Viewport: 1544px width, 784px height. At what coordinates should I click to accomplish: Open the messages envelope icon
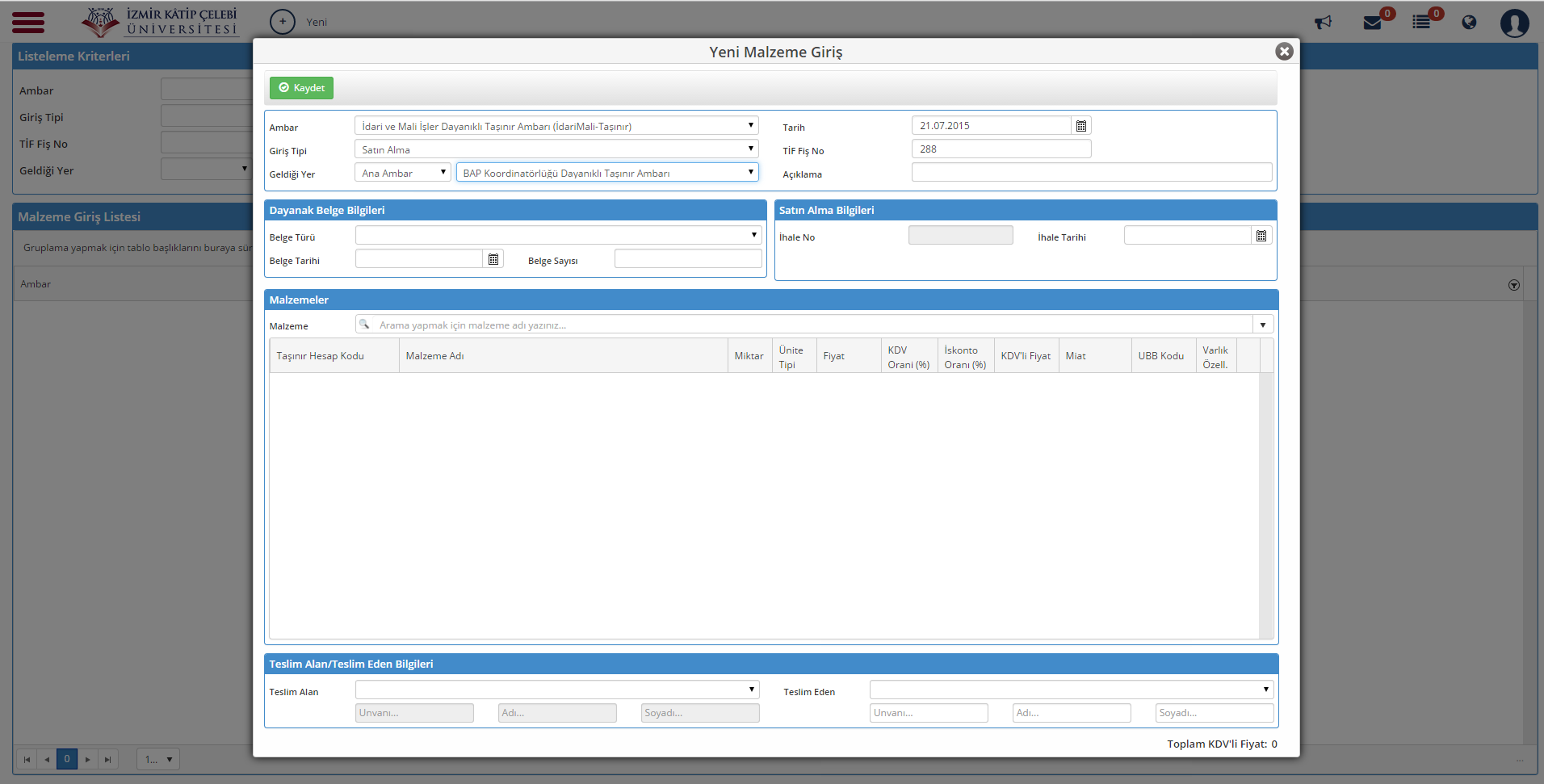[1372, 22]
